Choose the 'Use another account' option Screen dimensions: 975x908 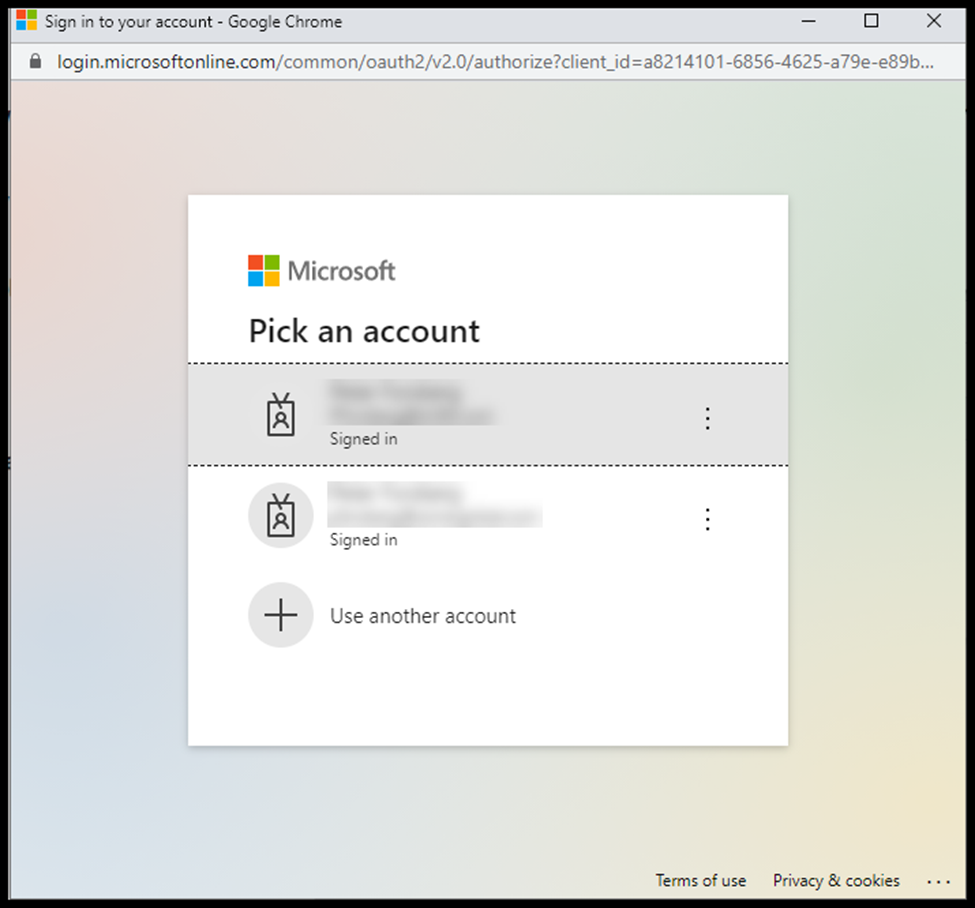tap(423, 616)
